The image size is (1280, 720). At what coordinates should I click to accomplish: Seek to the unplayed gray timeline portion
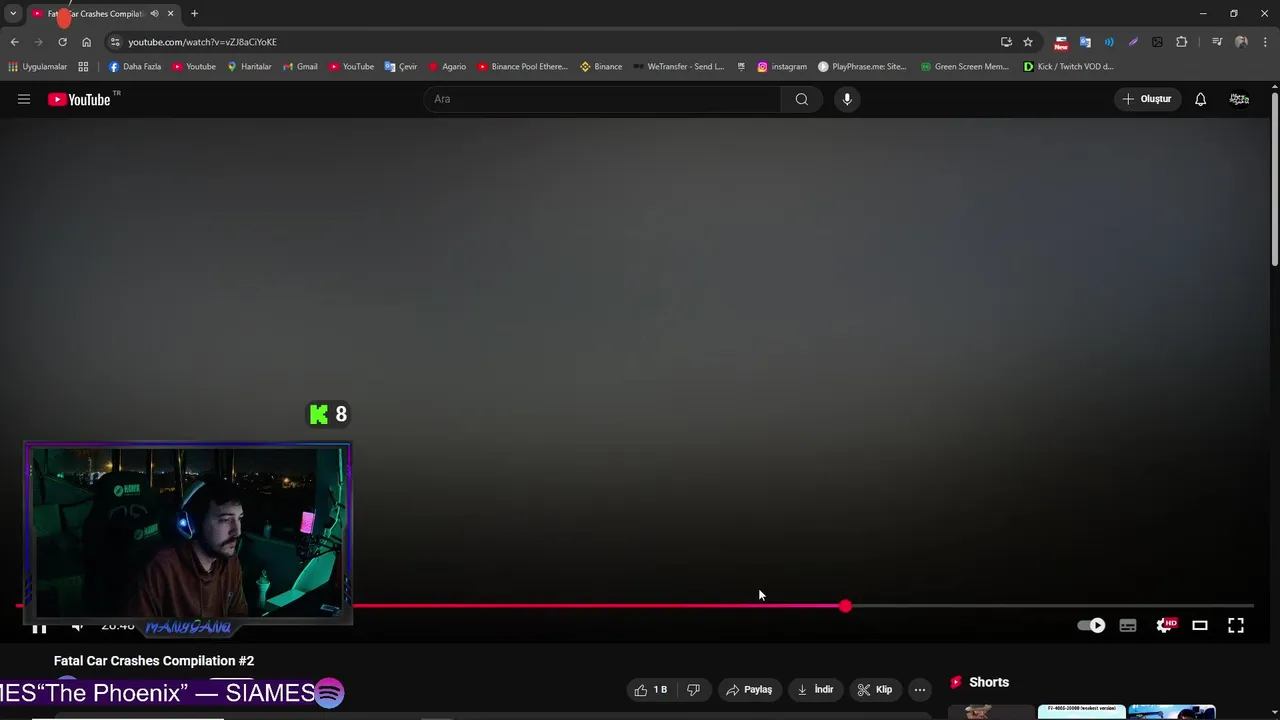(1053, 606)
